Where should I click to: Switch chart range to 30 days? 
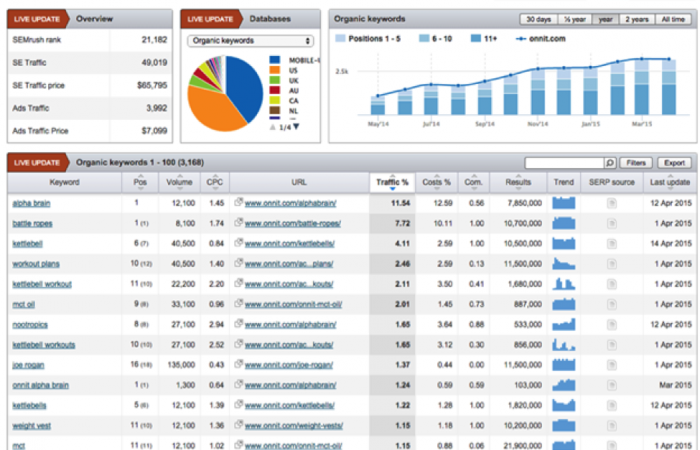[538, 19]
